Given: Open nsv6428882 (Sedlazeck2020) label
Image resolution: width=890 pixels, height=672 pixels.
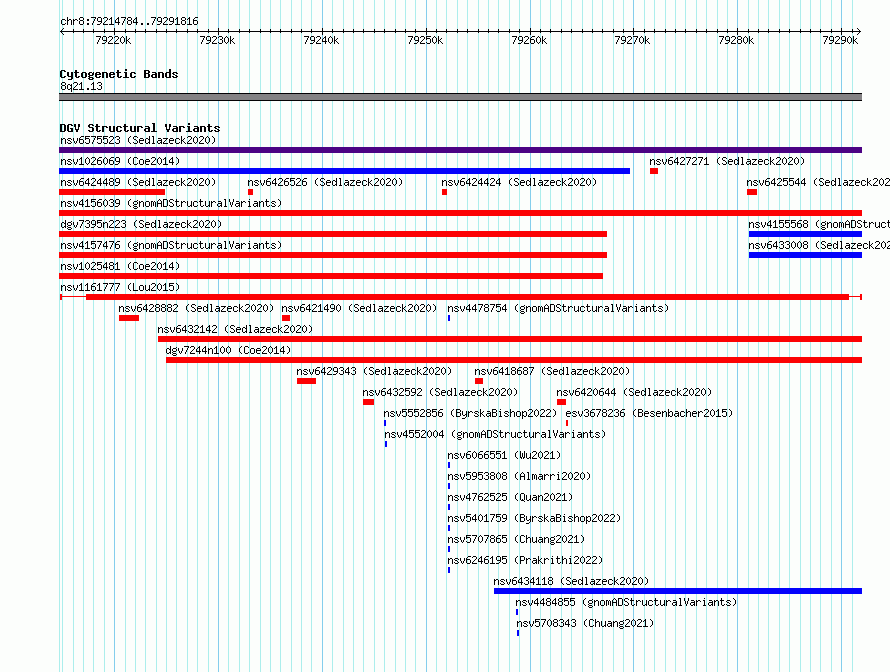Looking at the screenshot, I should (x=196, y=308).
